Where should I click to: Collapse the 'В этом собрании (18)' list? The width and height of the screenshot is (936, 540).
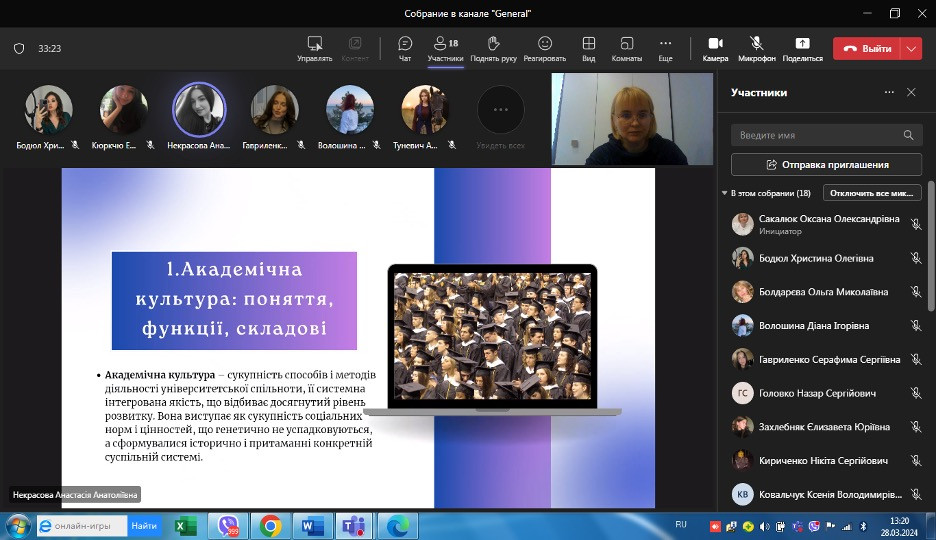point(724,193)
